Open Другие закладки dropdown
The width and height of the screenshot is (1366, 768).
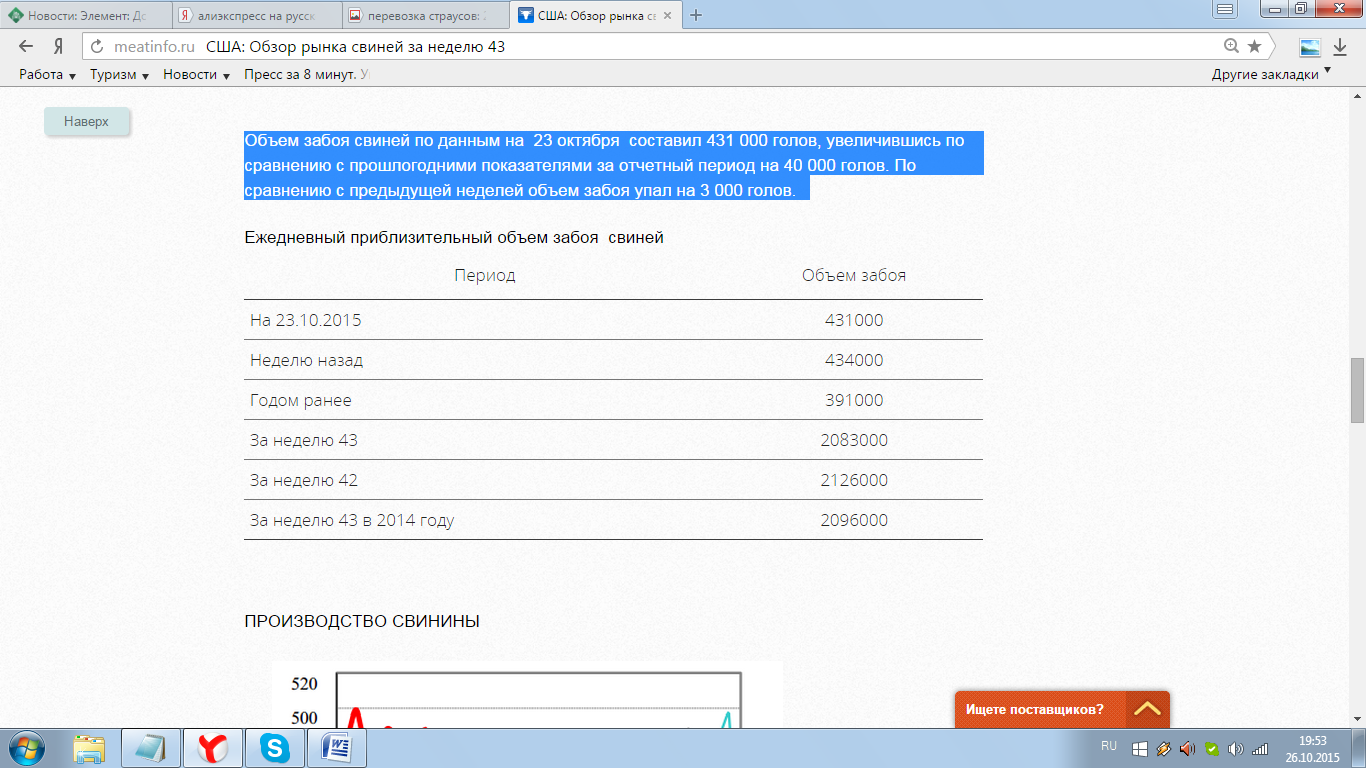[x=1271, y=75]
